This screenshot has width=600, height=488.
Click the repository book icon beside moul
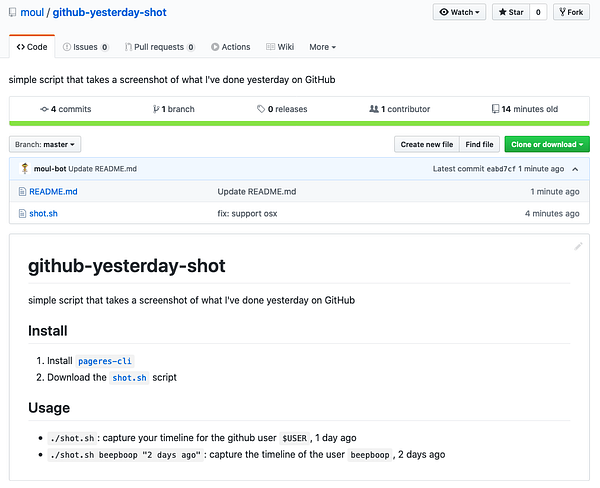[x=11, y=13]
